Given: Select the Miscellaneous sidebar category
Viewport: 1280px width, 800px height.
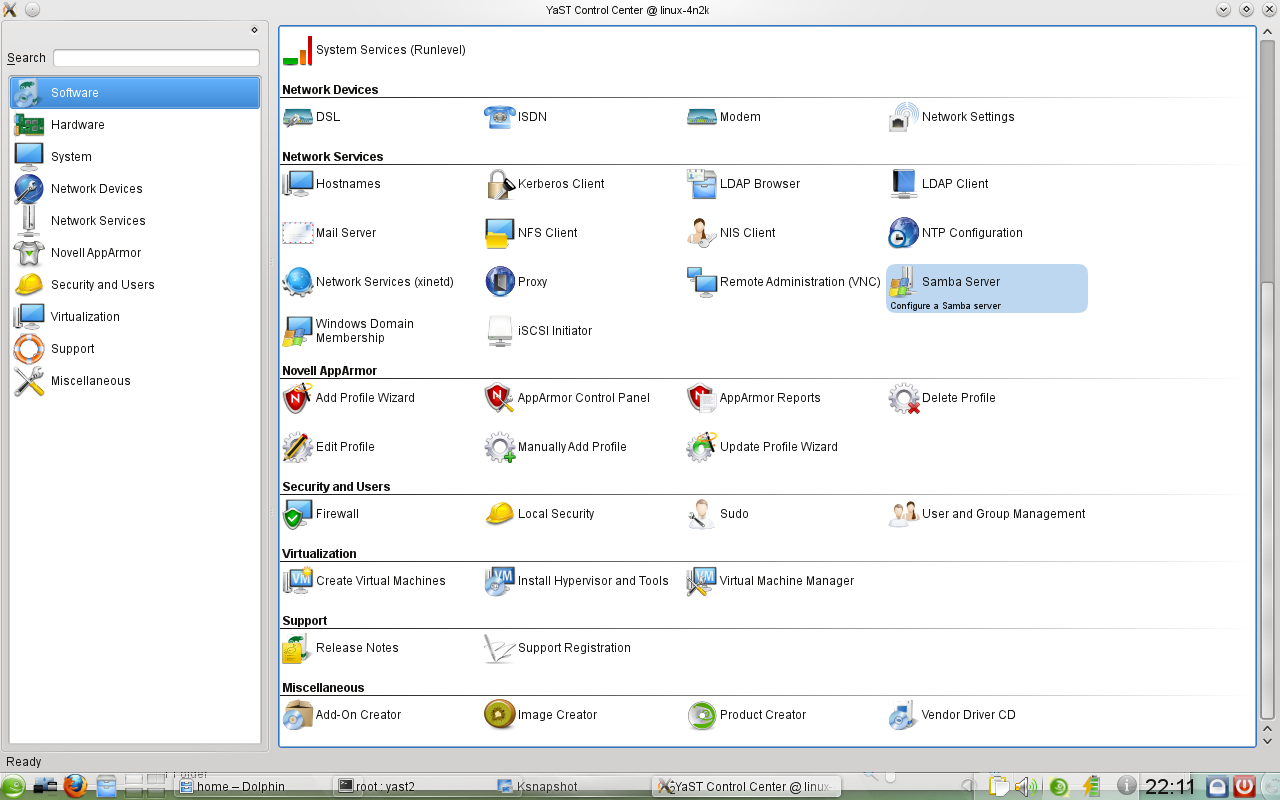Looking at the screenshot, I should 135,381.
